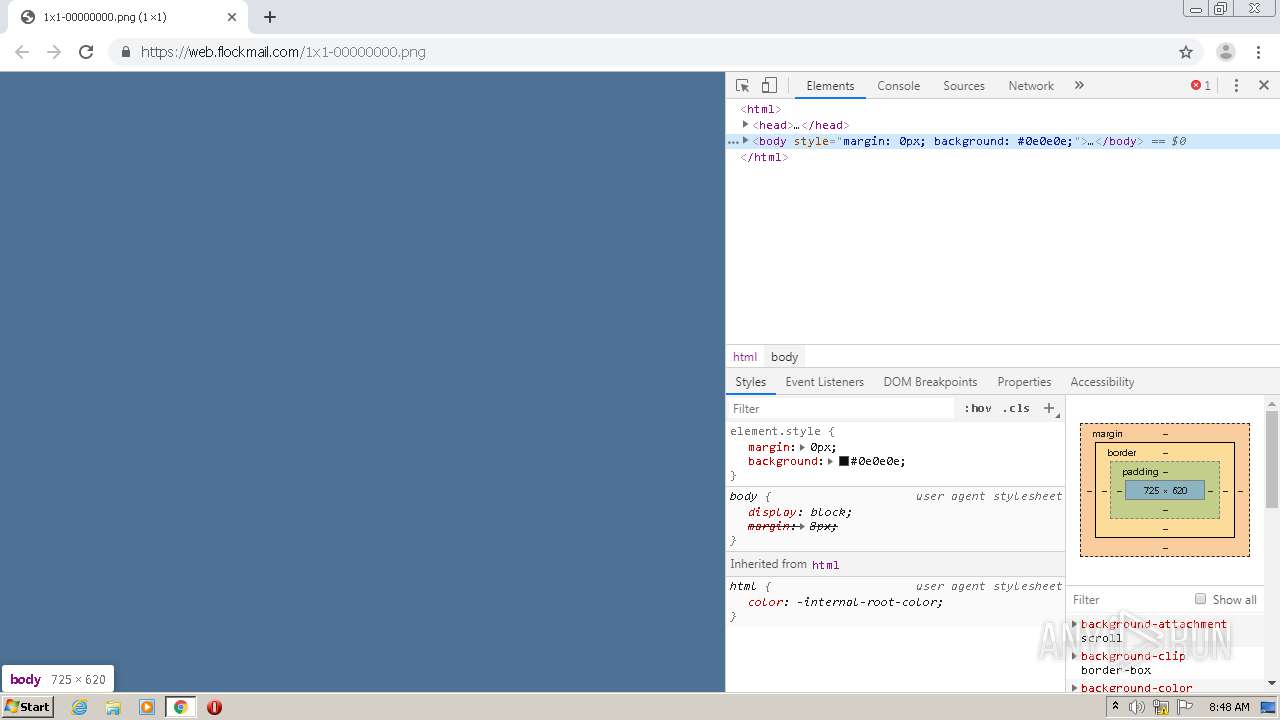Screen dimensions: 1280x720
Task: Reload the current page
Action: pos(86,52)
